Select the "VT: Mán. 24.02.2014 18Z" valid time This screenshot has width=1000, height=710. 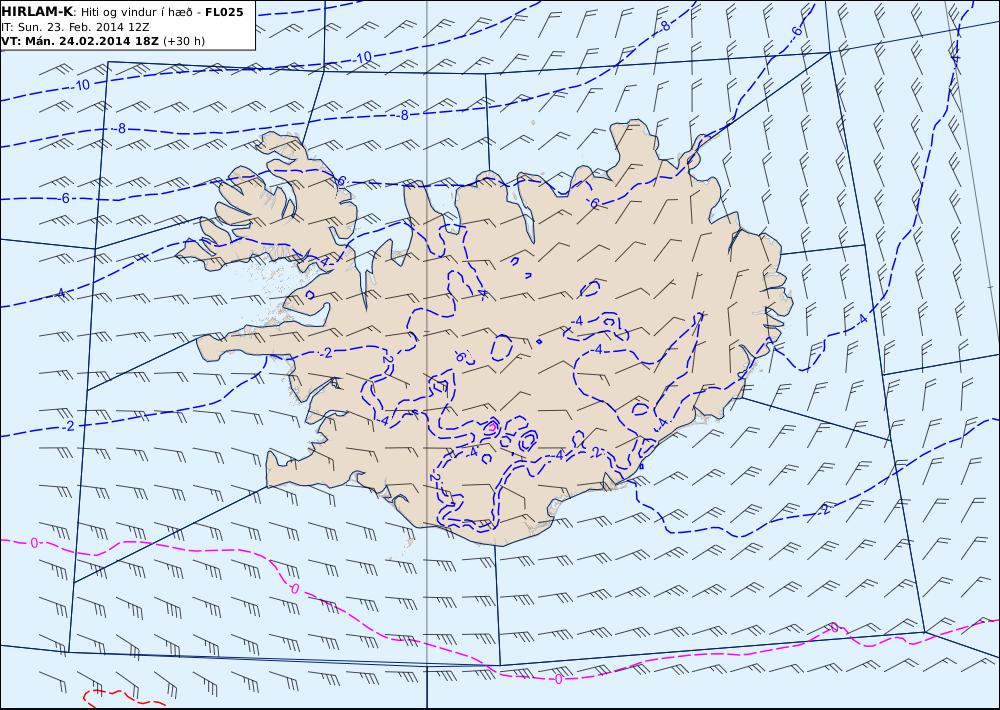(x=80, y=41)
